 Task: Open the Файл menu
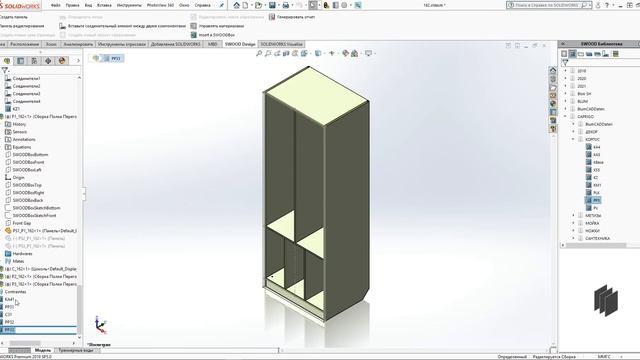click(56, 5)
